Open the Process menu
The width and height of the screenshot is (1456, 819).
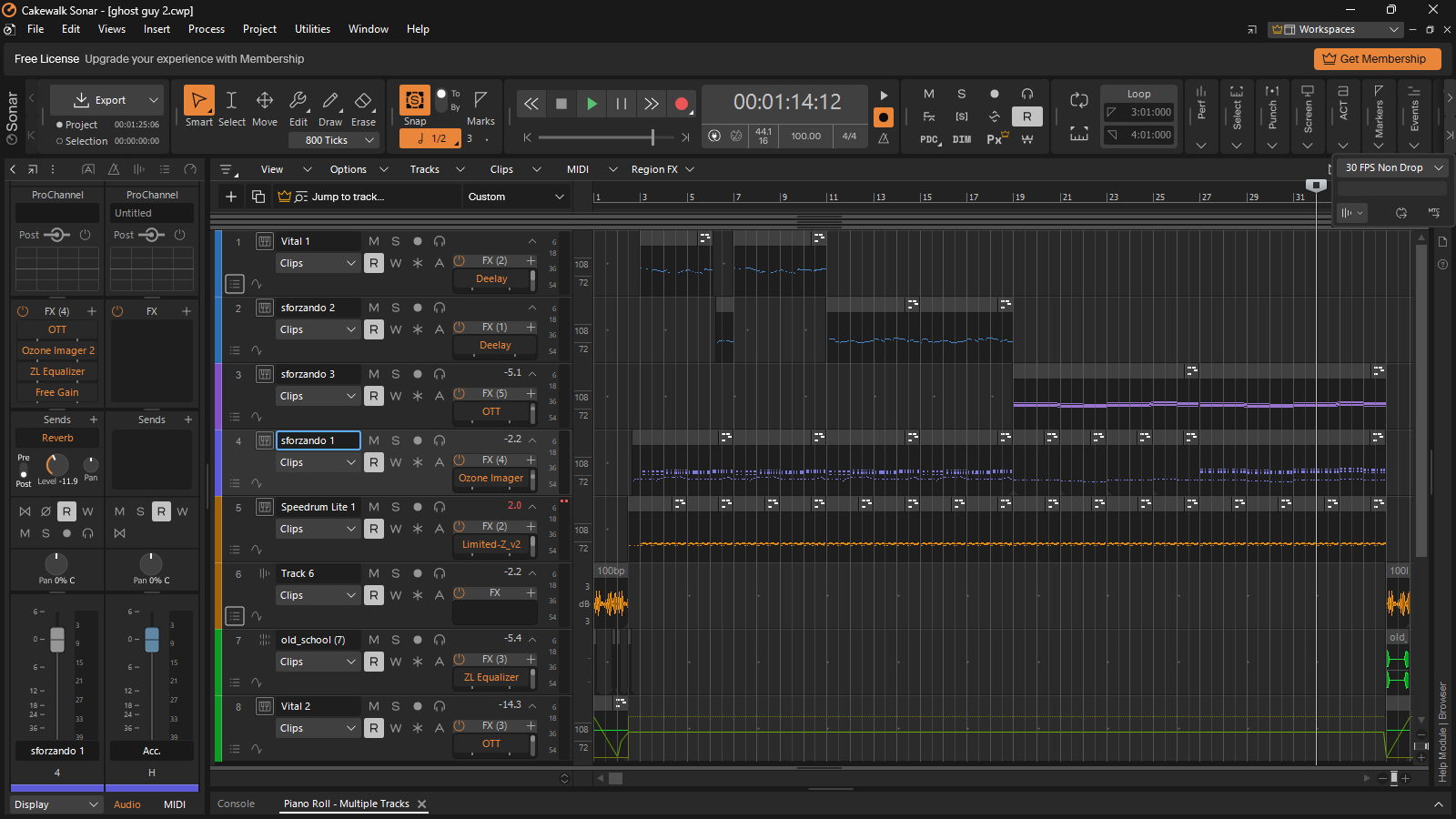coord(207,29)
